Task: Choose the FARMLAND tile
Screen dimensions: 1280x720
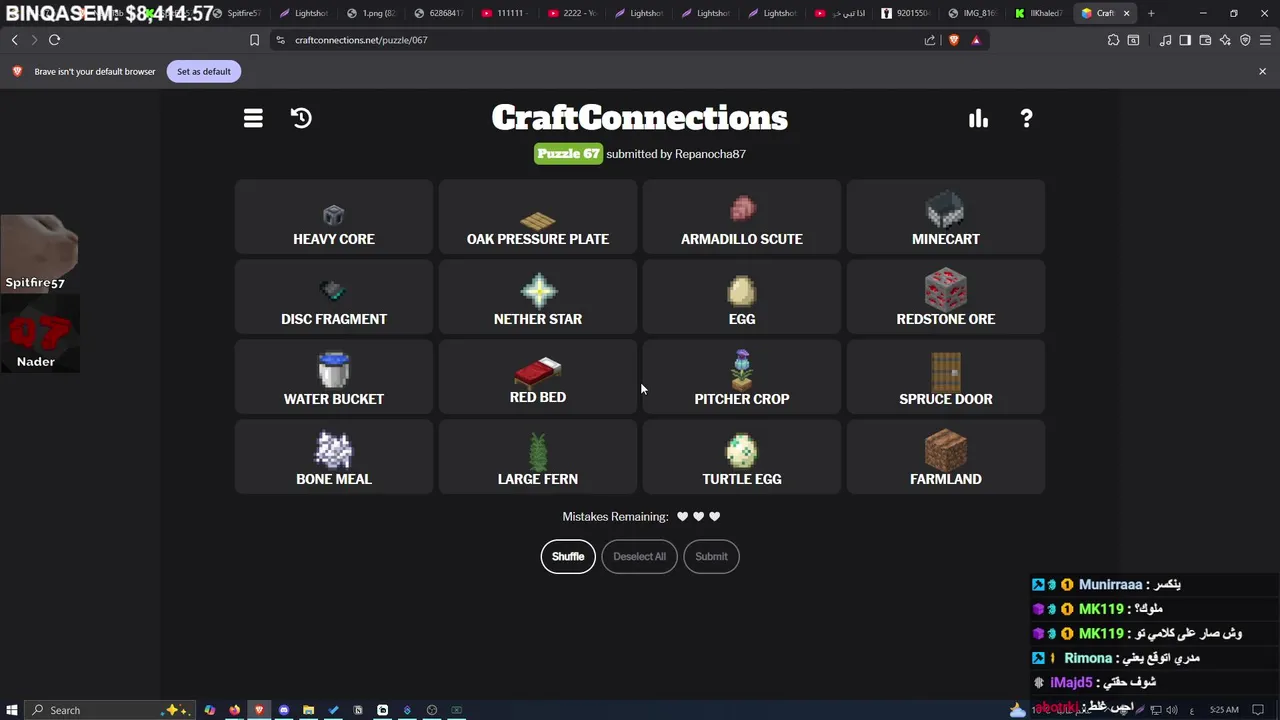Action: pyautogui.click(x=946, y=457)
